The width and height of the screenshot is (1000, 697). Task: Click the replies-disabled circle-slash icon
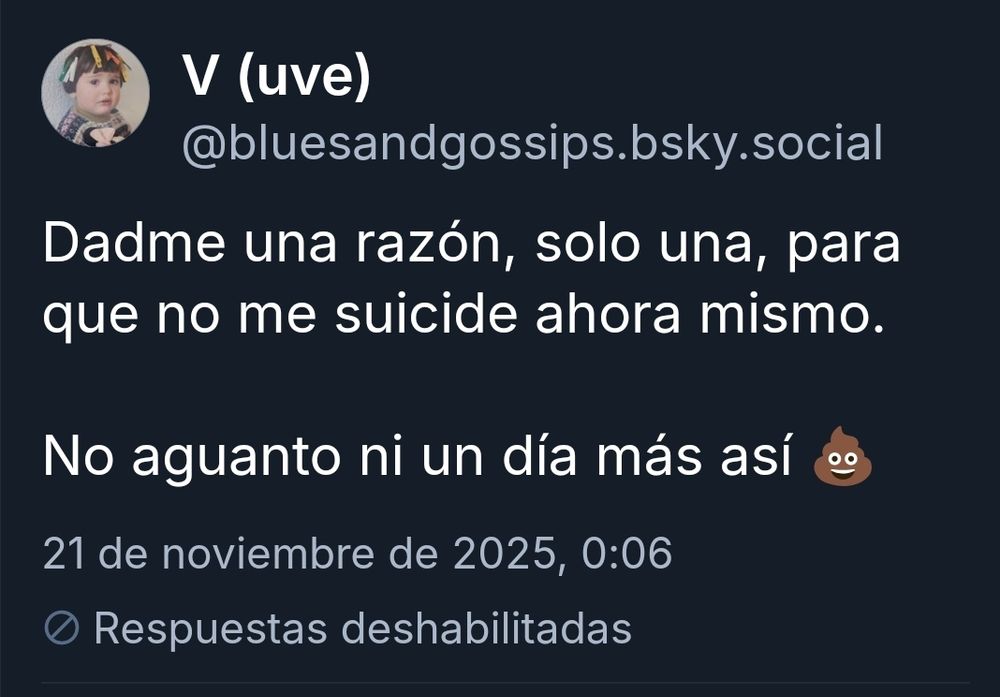pos(62,628)
